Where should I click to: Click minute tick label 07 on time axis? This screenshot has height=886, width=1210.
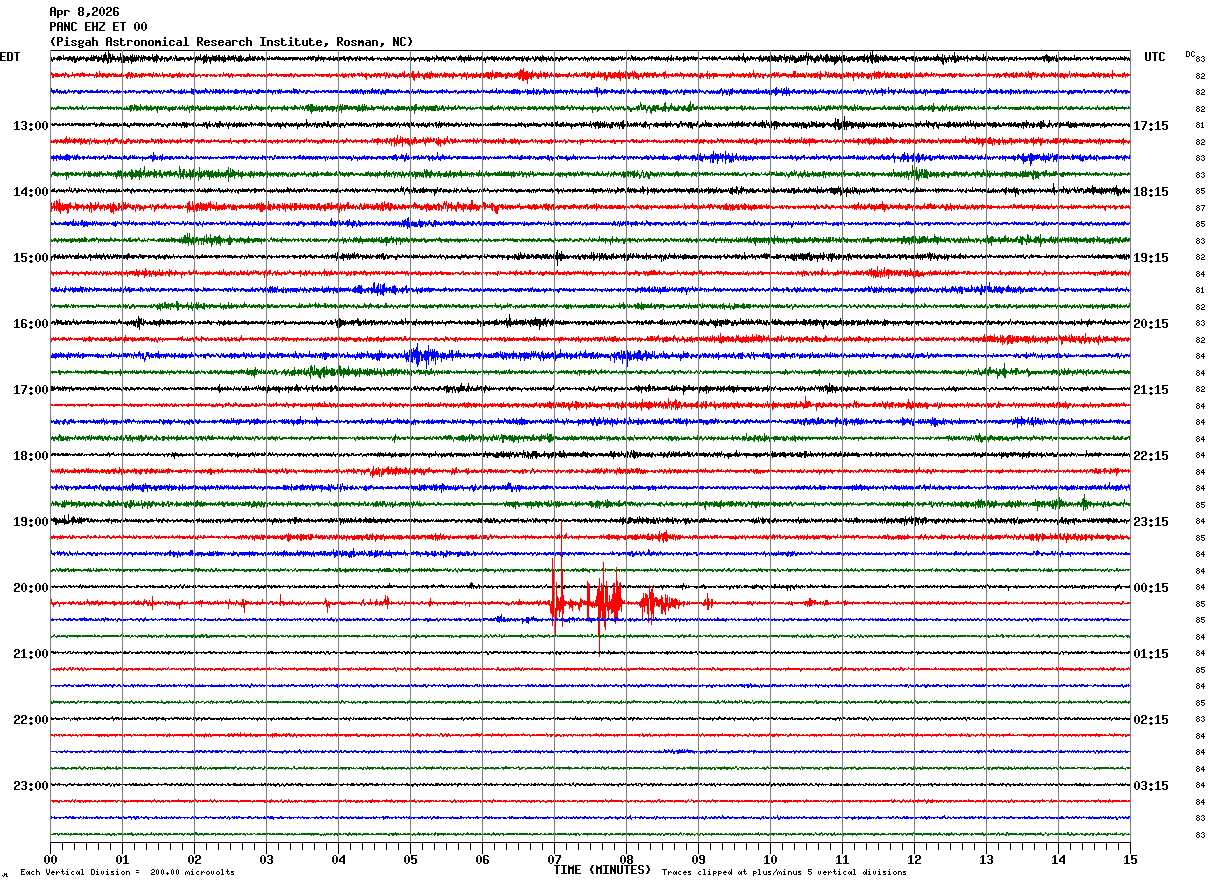[x=554, y=859]
